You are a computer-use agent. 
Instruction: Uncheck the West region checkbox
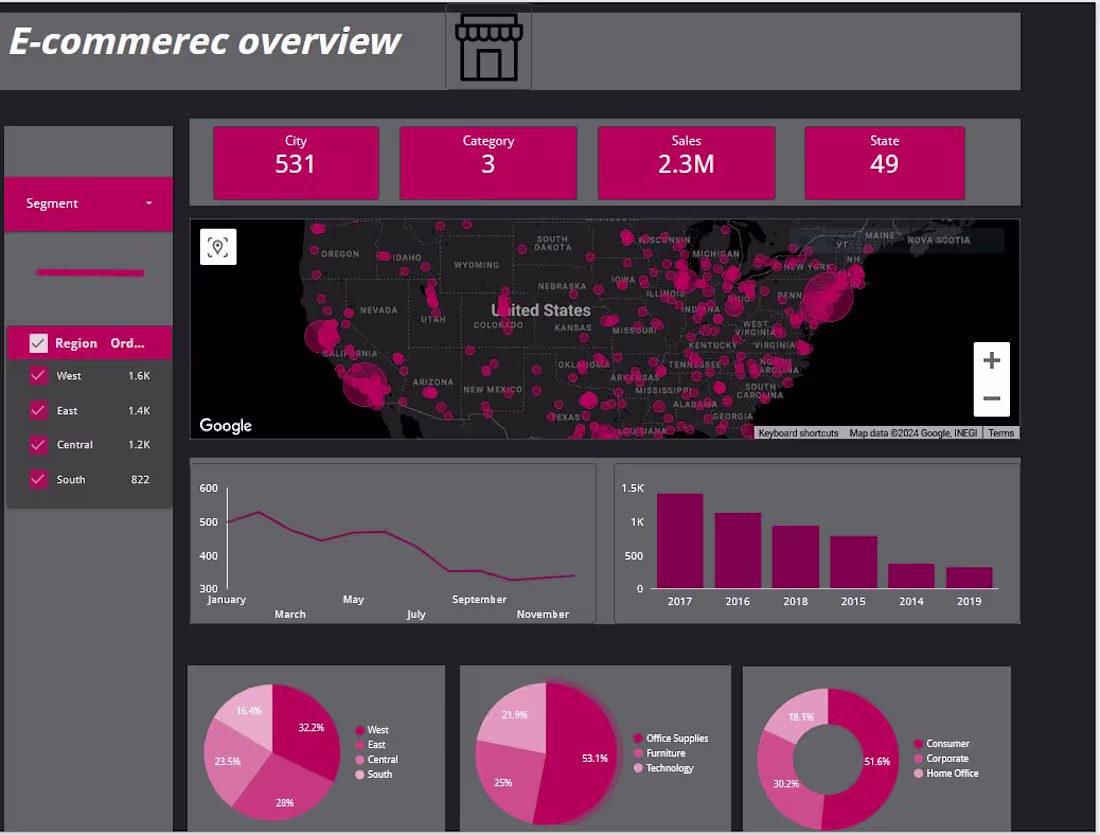[x=40, y=375]
